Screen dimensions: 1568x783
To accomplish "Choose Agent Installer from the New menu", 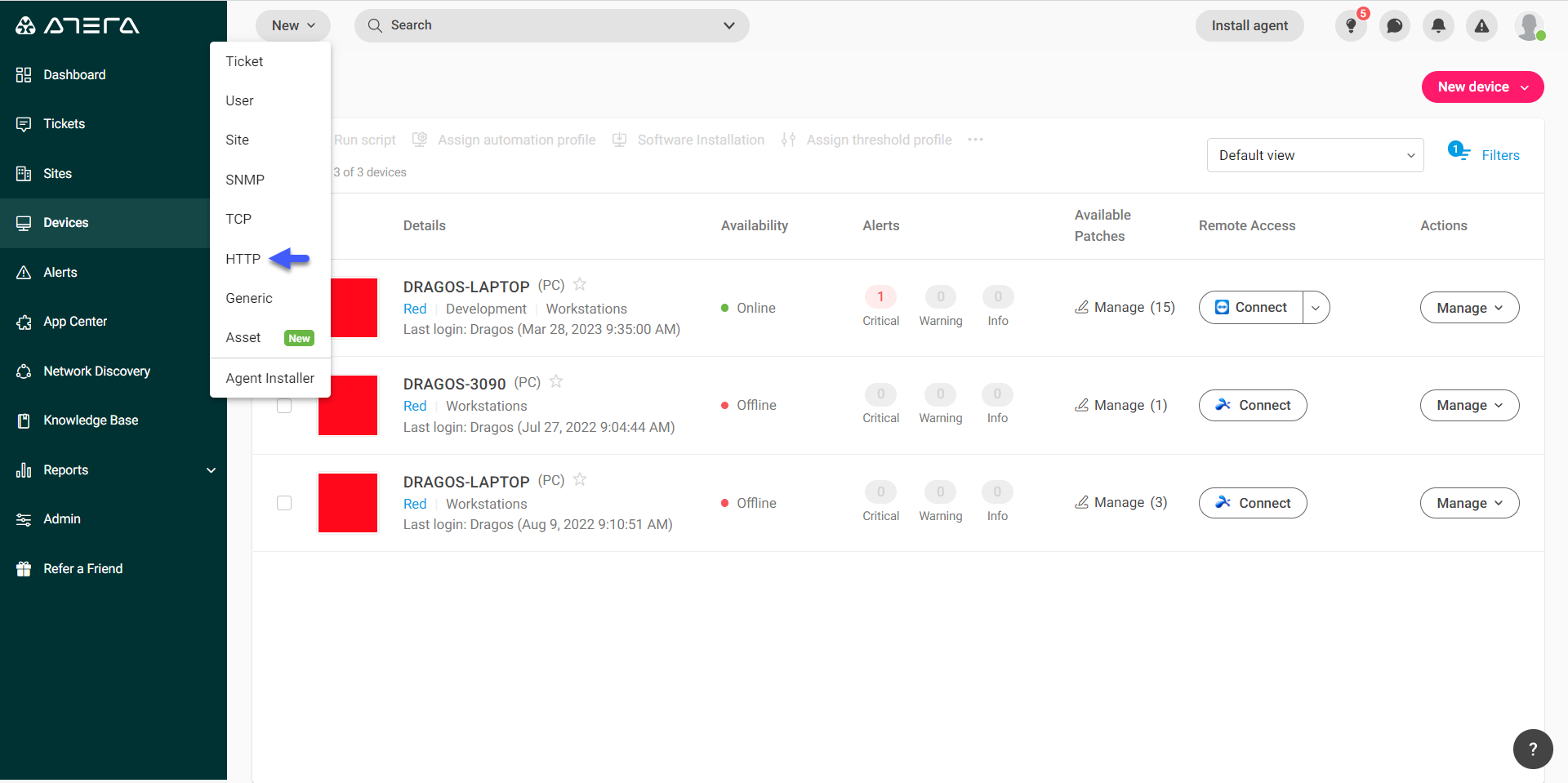I will pyautogui.click(x=270, y=378).
